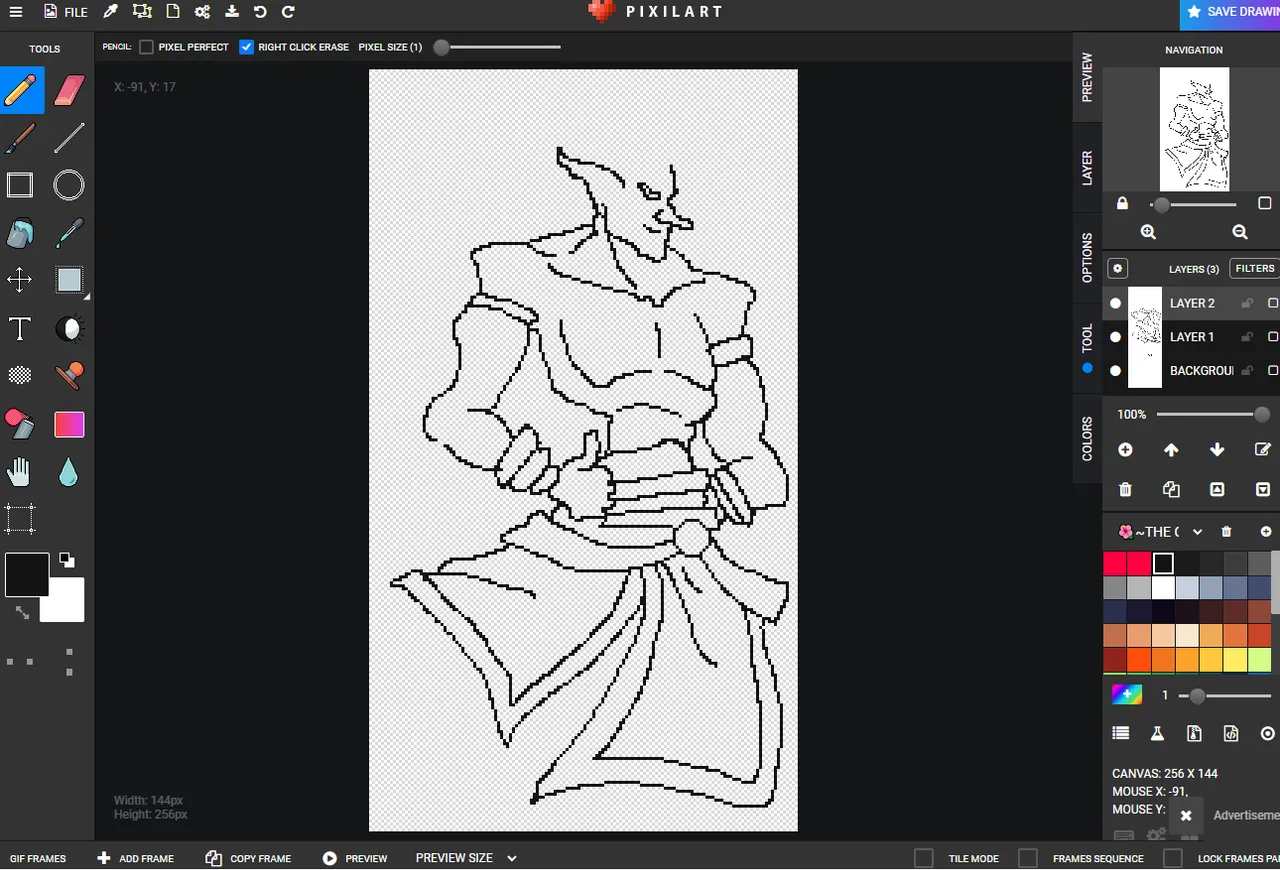Click the Resize canvas icon in top toolbar
Viewport: 1280px width, 870px height.
pos(142,12)
